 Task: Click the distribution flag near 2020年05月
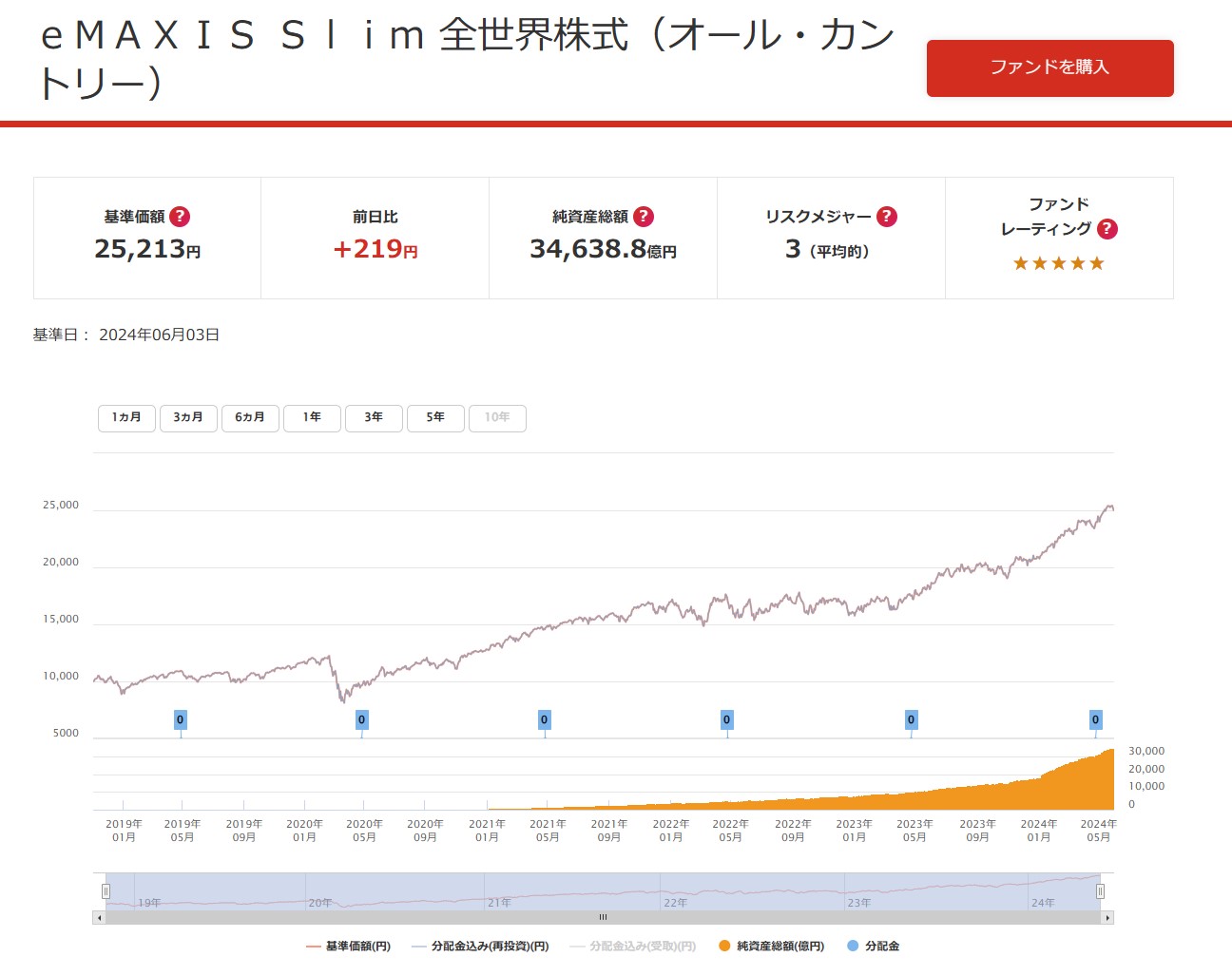coord(361,720)
